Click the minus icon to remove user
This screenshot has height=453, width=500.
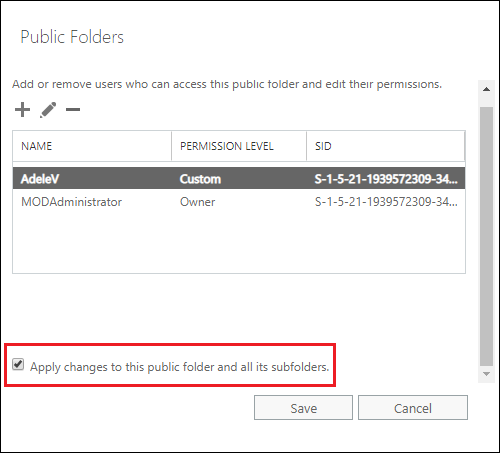point(73,109)
